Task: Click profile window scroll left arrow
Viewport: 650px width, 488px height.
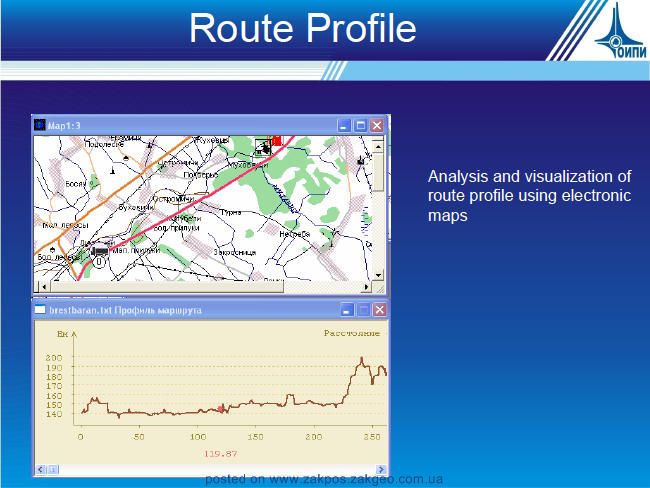Action: point(40,469)
